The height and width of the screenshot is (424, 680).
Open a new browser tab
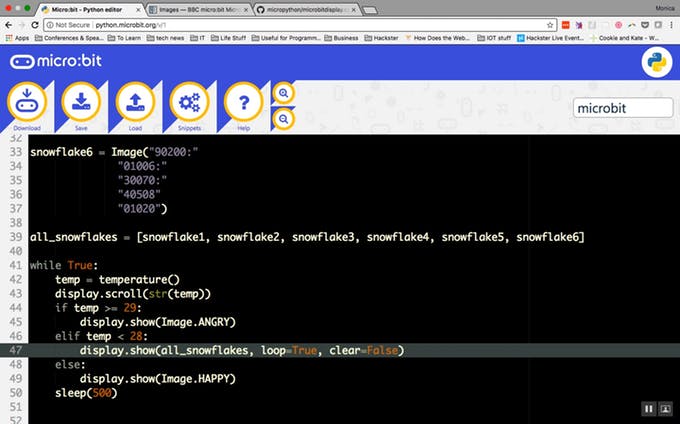click(370, 10)
